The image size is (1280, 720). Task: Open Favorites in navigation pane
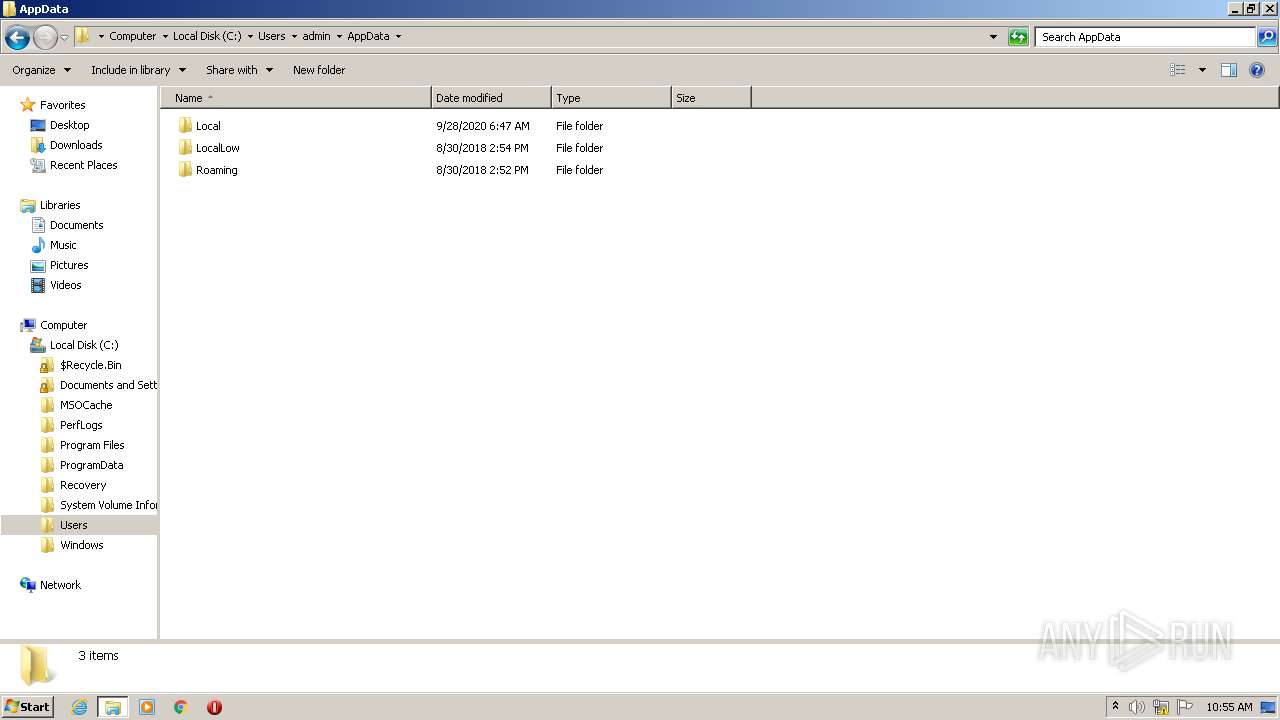62,105
